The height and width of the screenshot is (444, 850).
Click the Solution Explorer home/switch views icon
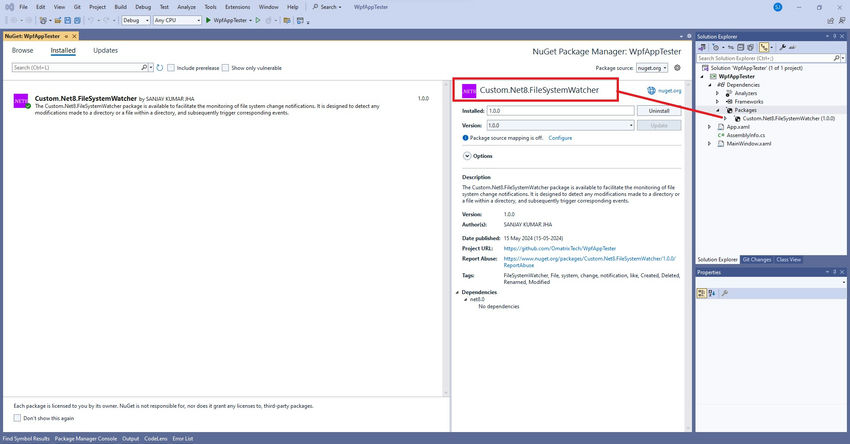point(702,48)
